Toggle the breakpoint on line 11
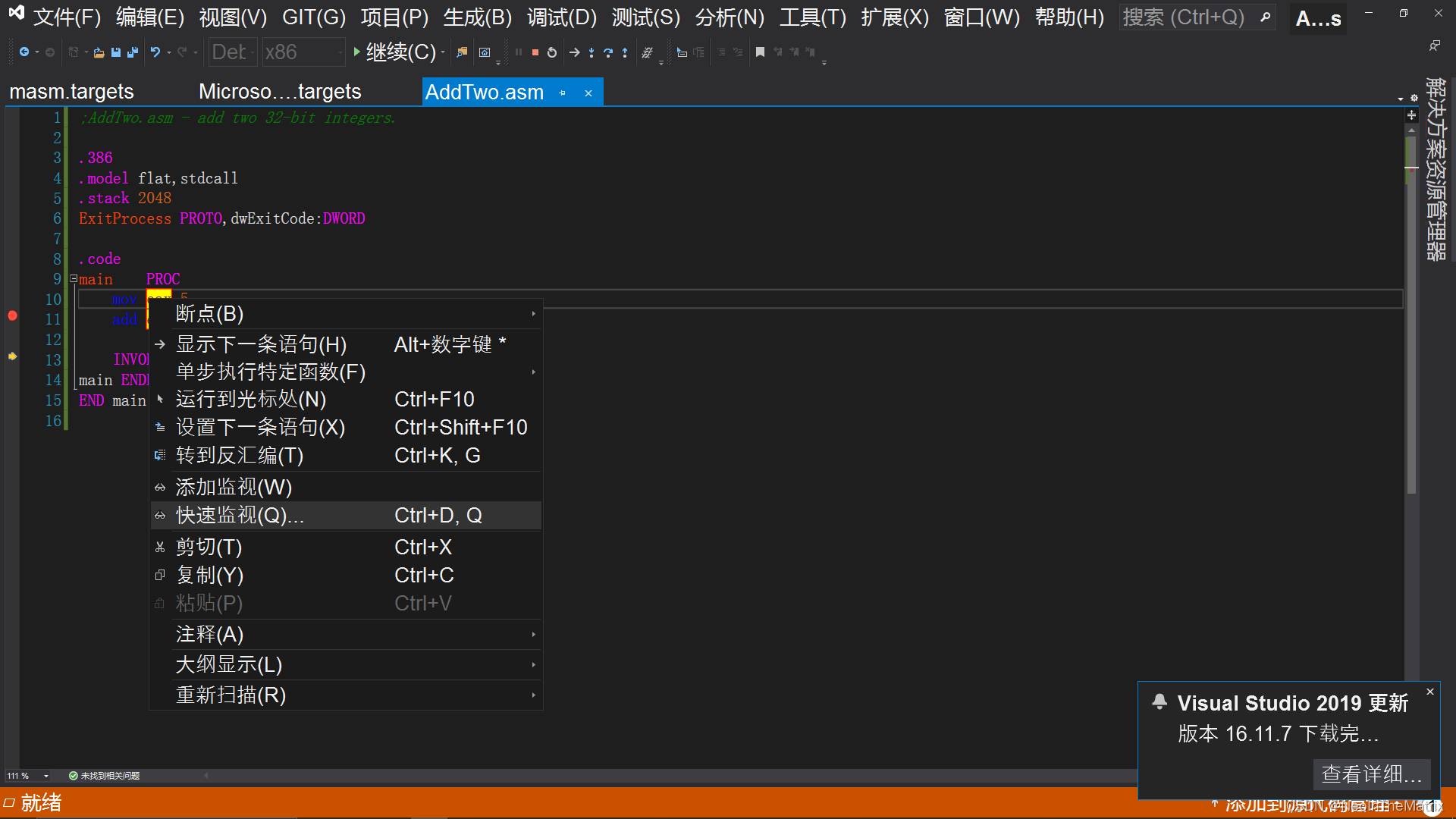 point(12,315)
